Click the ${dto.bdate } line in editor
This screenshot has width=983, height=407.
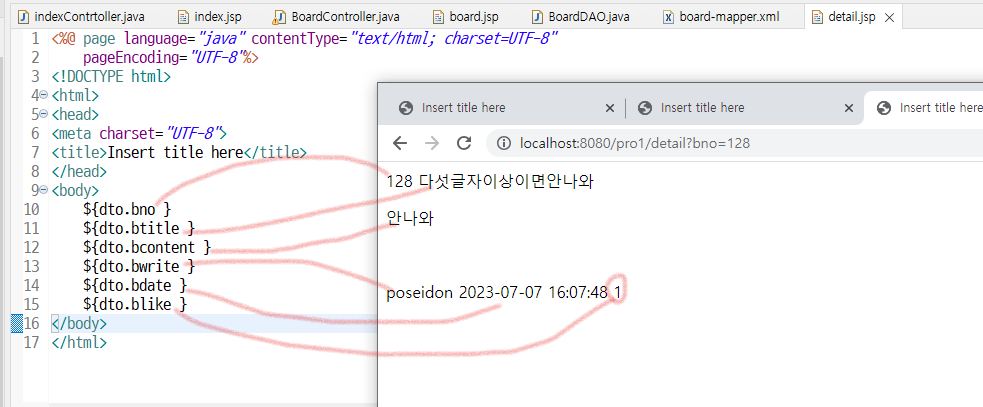click(135, 285)
